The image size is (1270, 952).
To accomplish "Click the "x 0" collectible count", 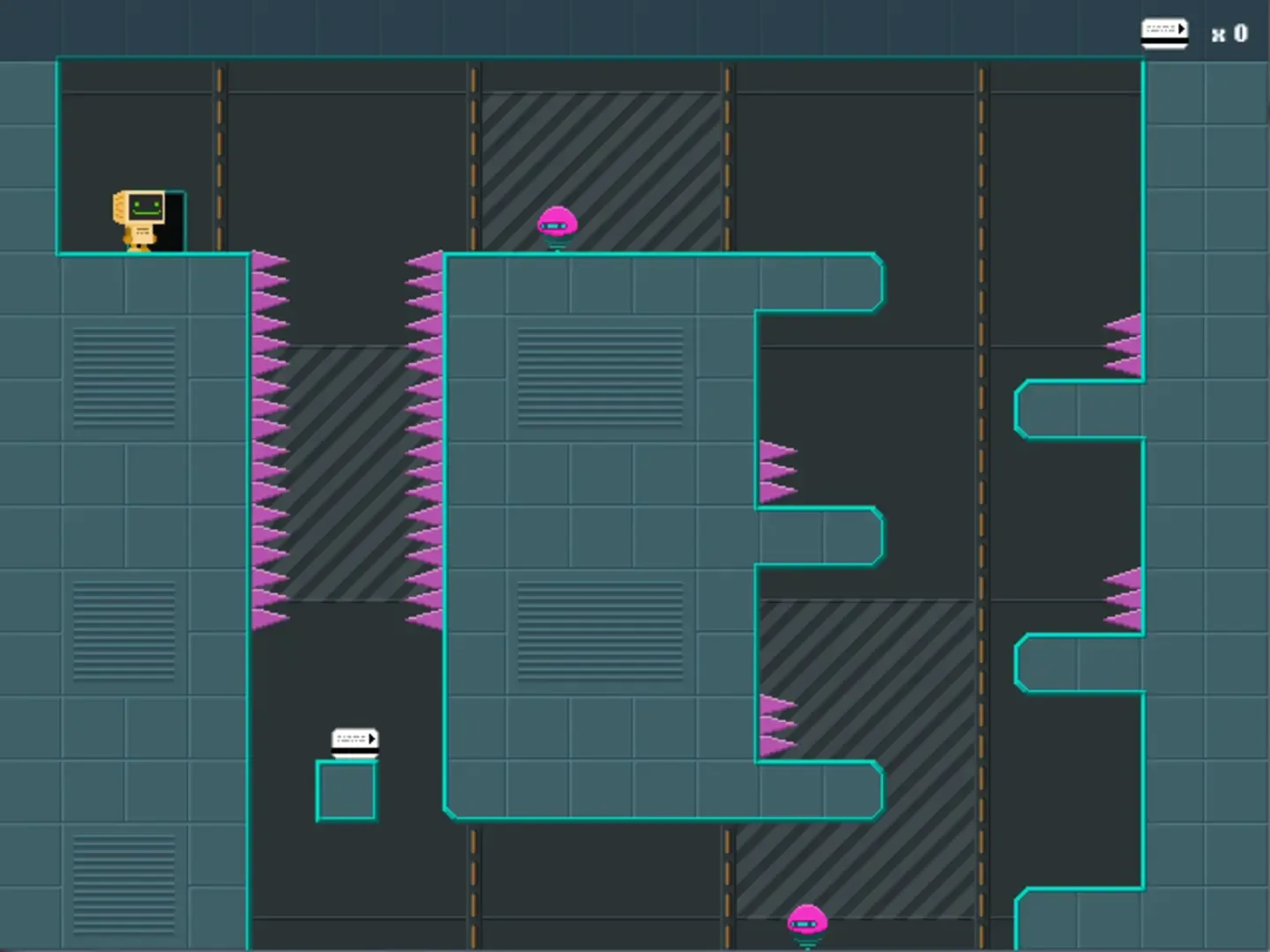I will coord(1229,34).
